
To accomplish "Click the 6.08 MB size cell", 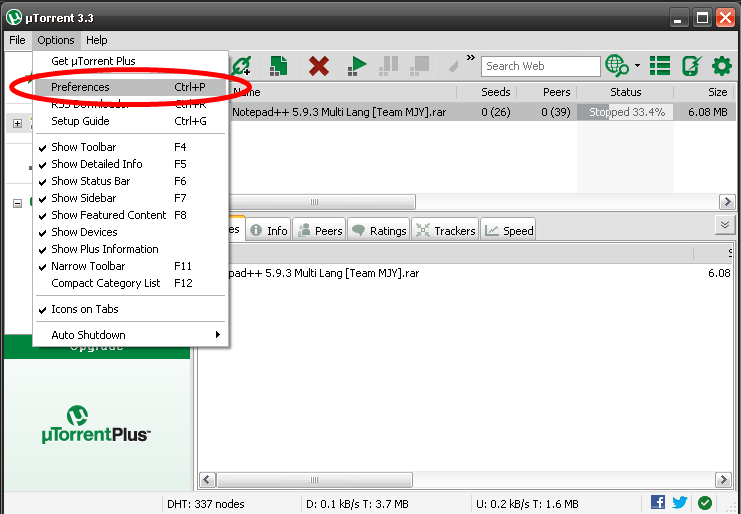I will [x=708, y=112].
